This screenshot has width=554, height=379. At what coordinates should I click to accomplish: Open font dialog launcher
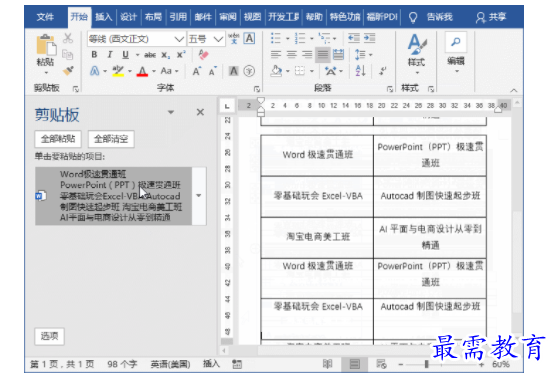257,88
